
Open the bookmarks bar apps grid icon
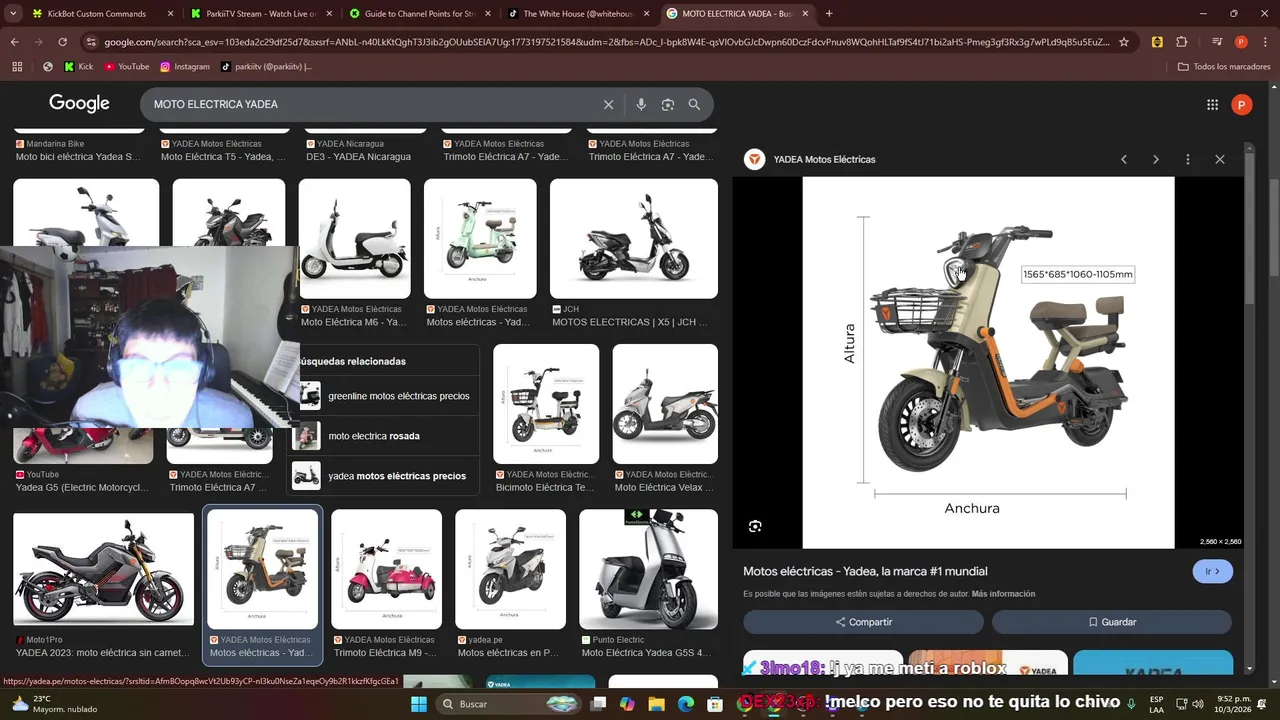click(x=17, y=67)
